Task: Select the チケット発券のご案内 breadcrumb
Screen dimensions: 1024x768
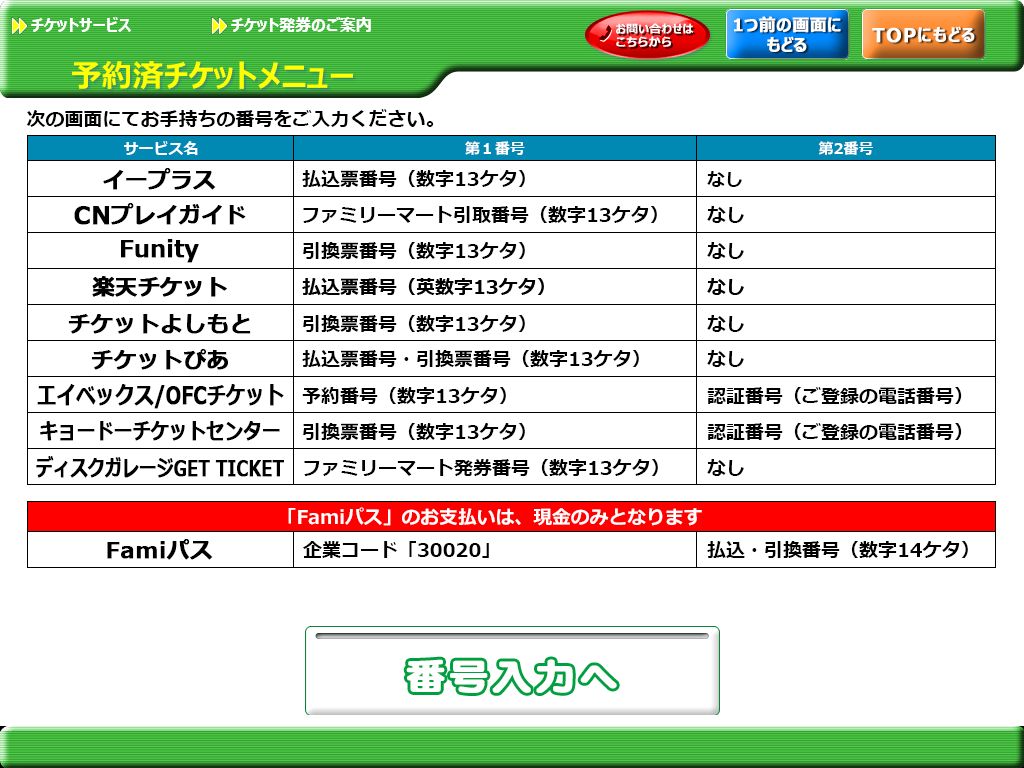Action: tap(300, 26)
